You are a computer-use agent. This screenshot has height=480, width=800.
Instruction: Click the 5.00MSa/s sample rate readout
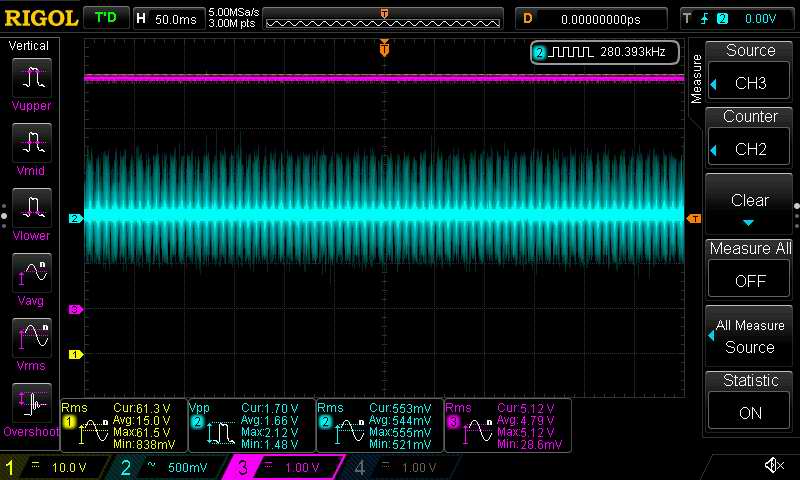234,12
